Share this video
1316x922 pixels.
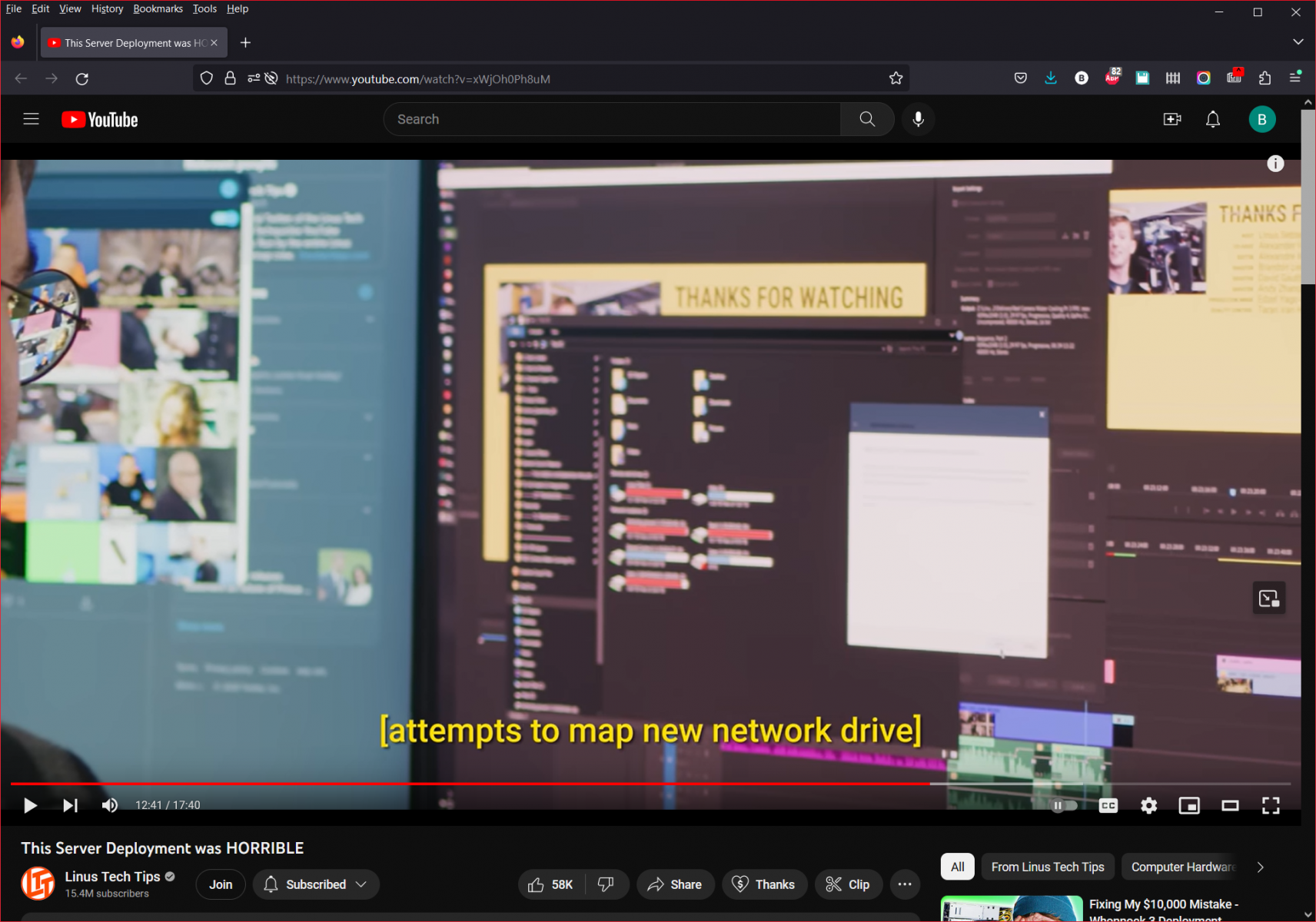[675, 884]
